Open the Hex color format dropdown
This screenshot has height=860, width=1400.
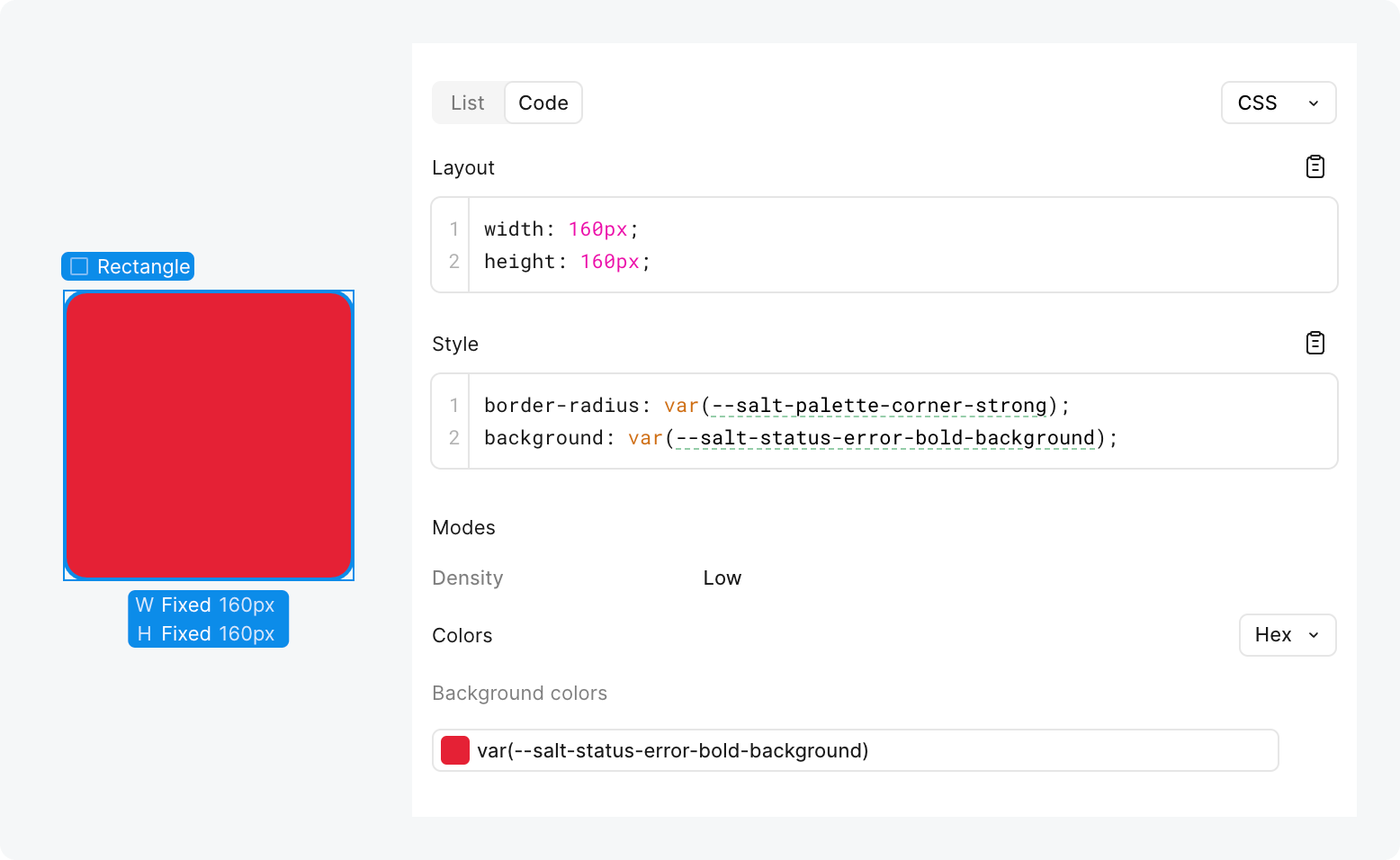click(1287, 635)
